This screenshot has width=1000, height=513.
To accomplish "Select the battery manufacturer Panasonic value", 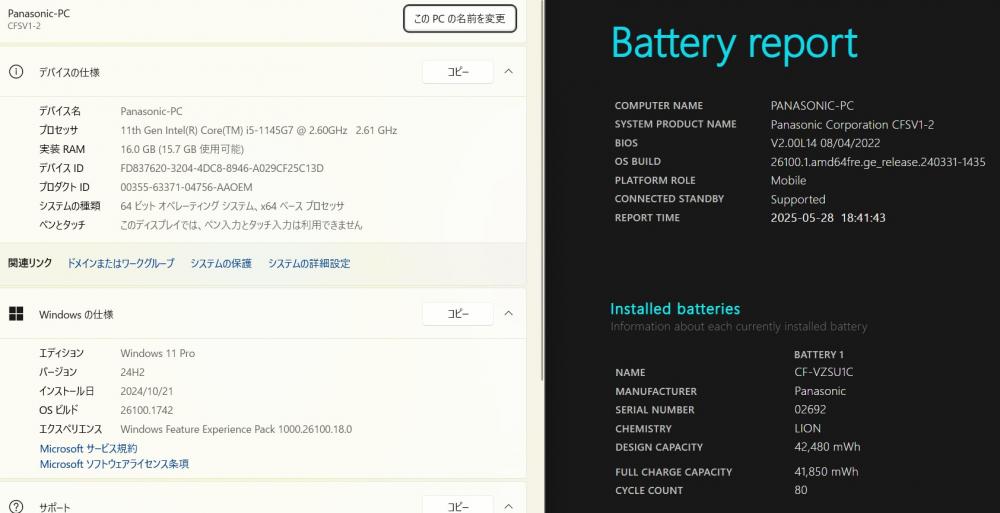I will (820, 391).
